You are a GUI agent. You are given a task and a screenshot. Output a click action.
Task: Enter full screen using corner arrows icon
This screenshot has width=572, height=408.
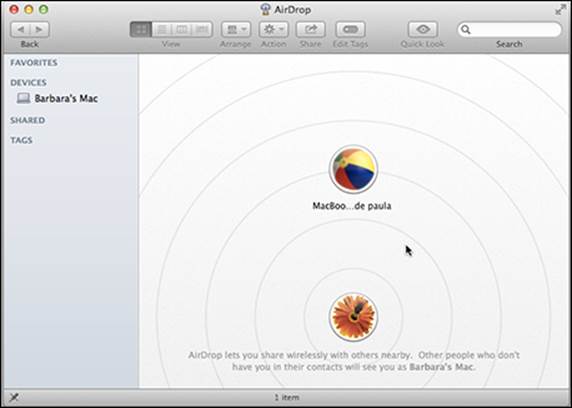[560, 10]
